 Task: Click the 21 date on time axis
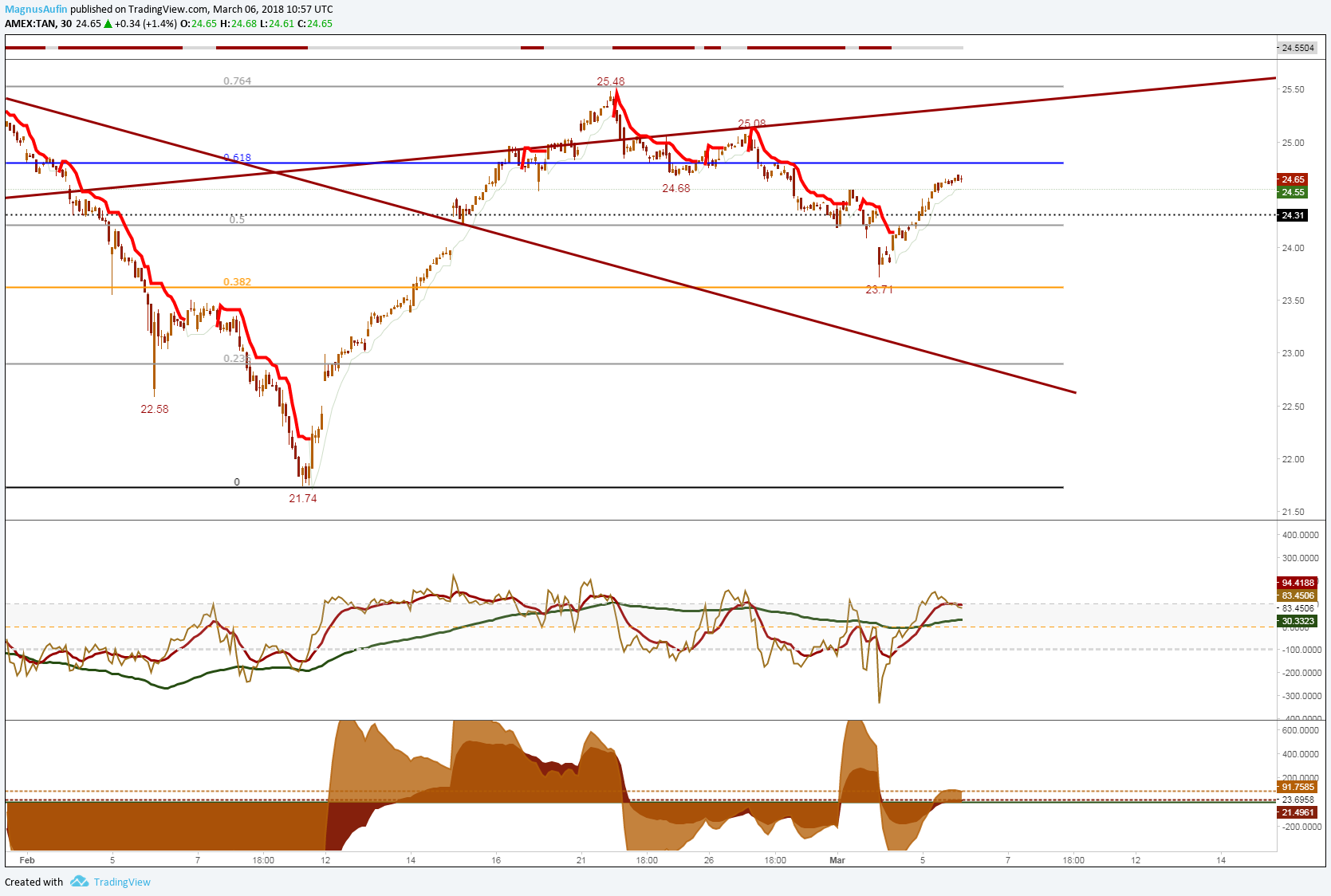(x=581, y=860)
